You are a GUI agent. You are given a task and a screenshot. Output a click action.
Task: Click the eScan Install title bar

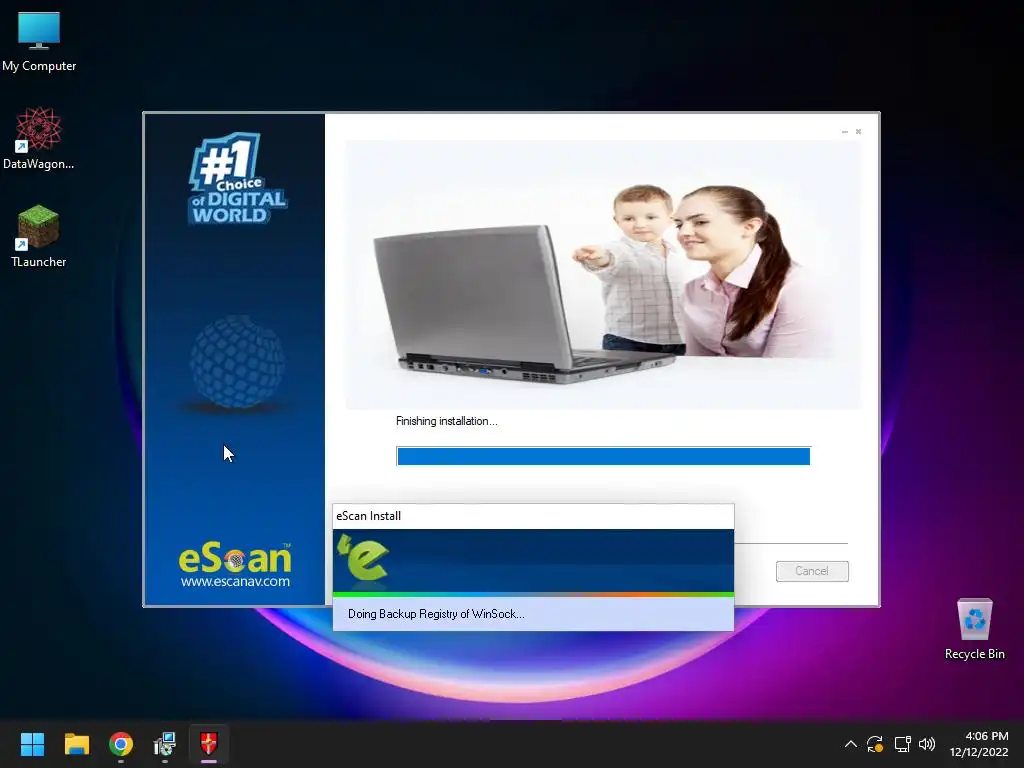pyautogui.click(x=533, y=516)
